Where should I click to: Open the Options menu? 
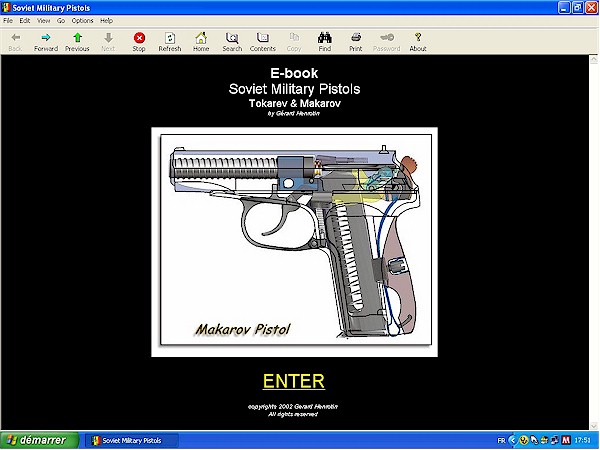pyautogui.click(x=82, y=21)
